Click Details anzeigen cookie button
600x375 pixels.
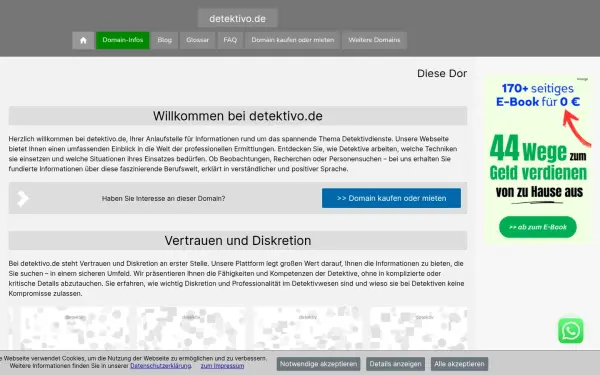pyautogui.click(x=395, y=364)
